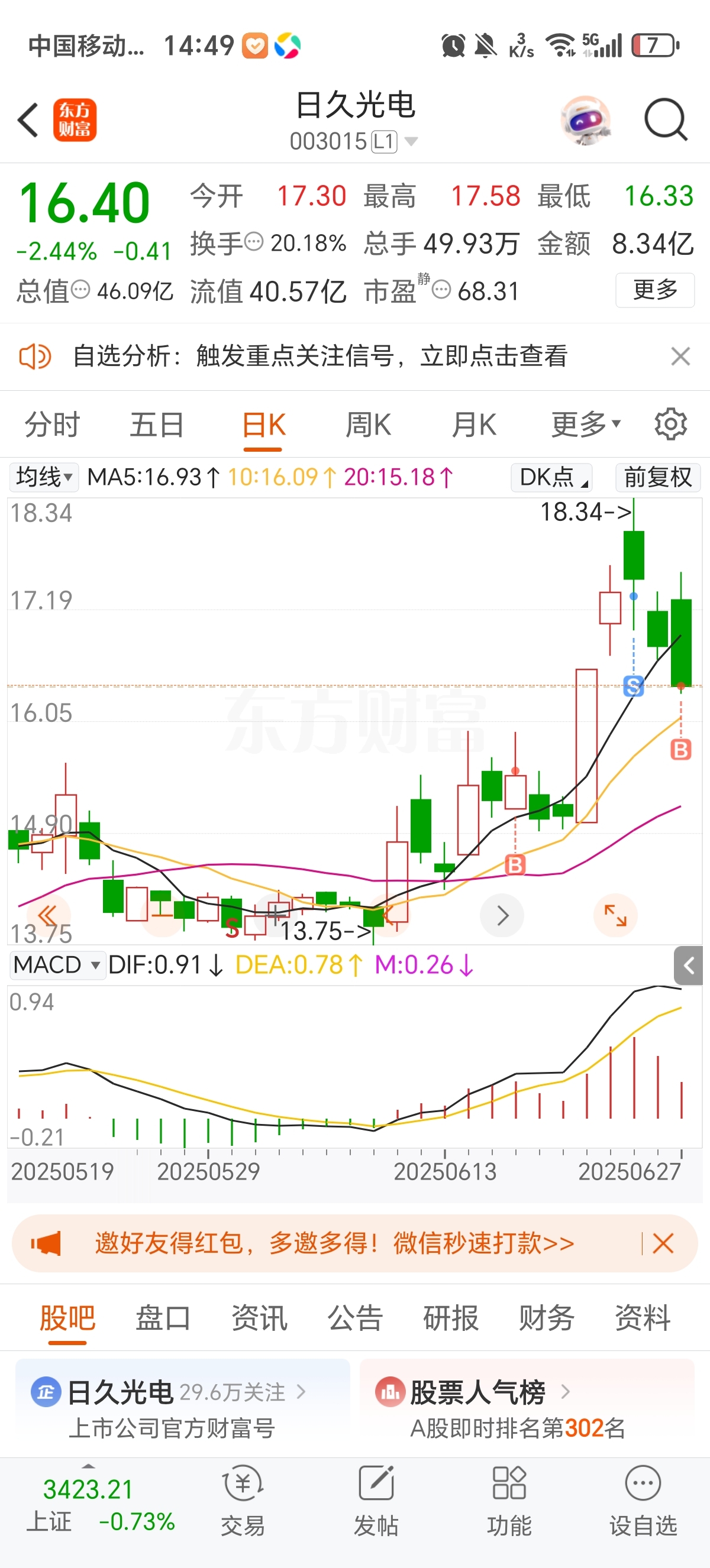The width and height of the screenshot is (710, 1568).
Task: Tap the megaphone icon in red-packet banner
Action: (46, 1243)
